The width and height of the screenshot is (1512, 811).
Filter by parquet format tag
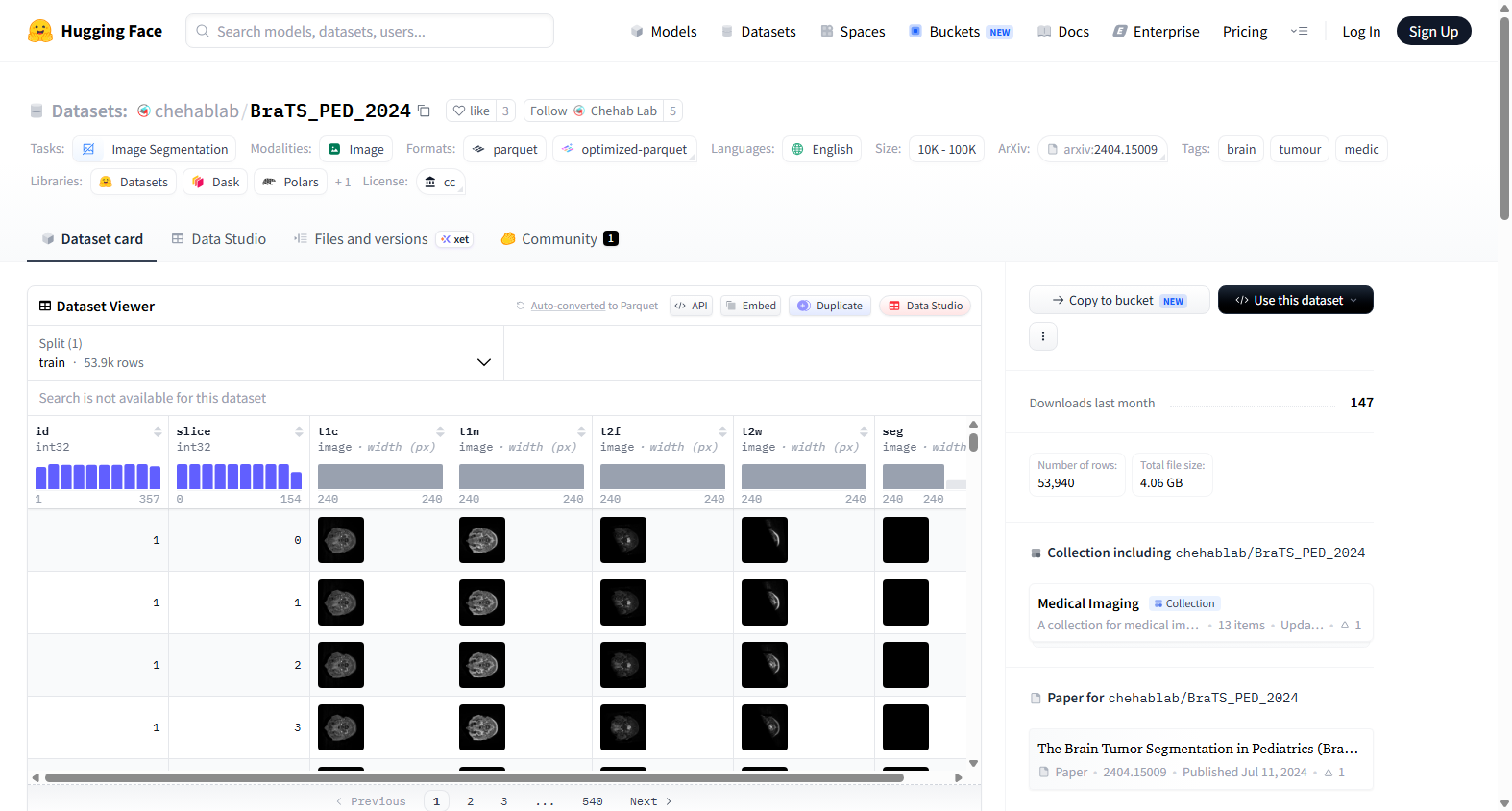[x=505, y=149]
